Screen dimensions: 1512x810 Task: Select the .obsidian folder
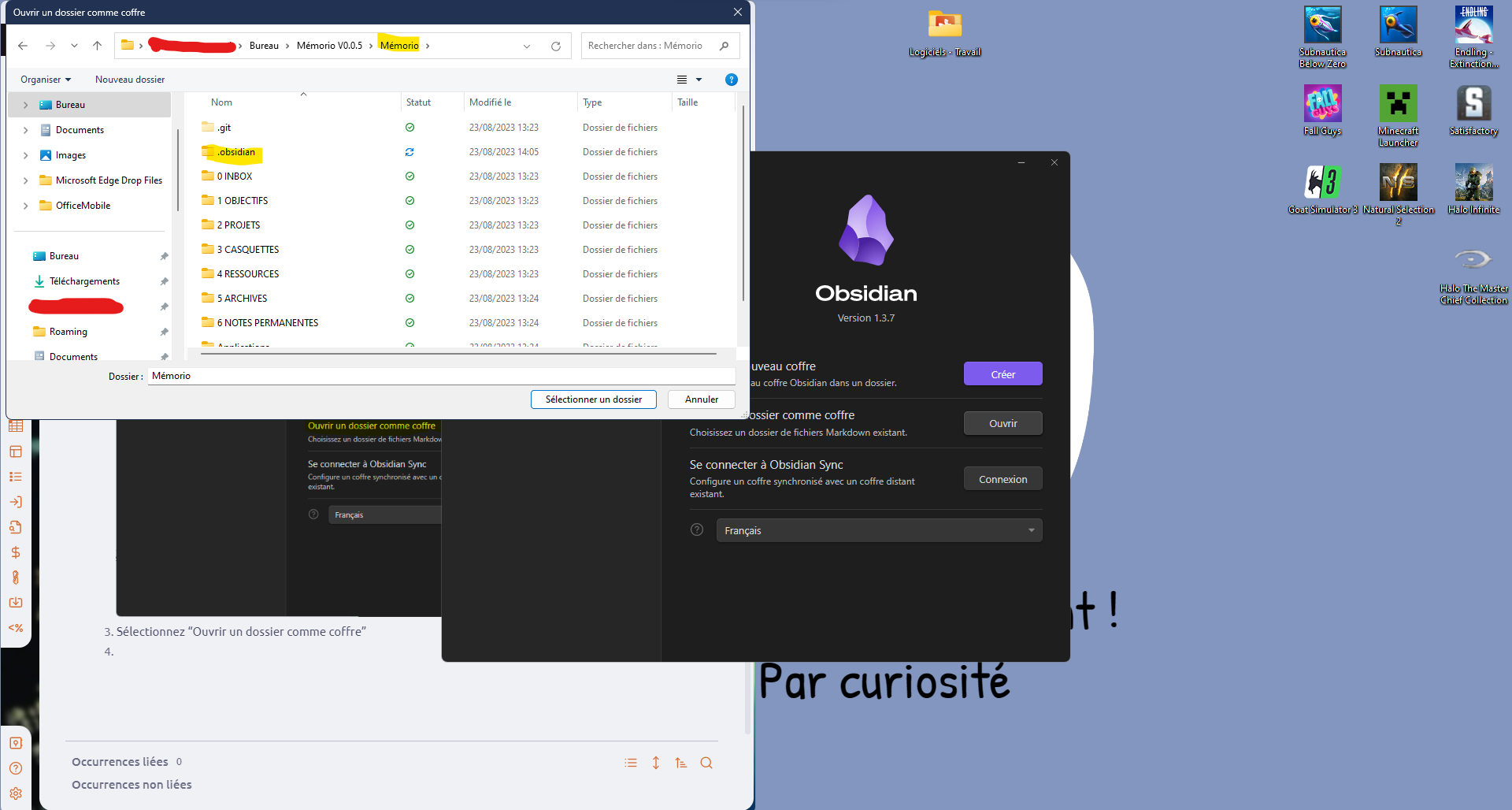235,152
